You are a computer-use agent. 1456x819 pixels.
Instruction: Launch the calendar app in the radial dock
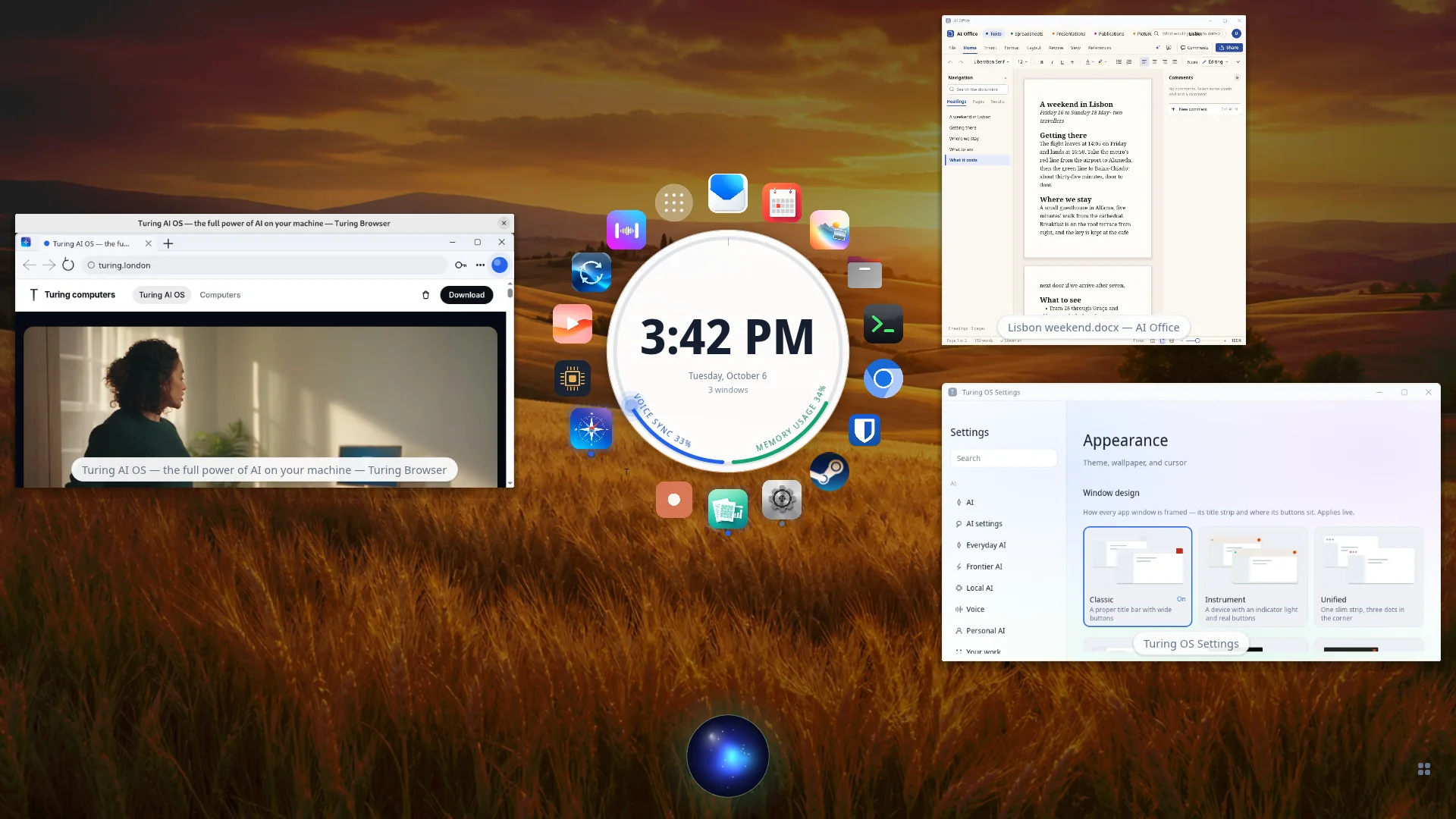(x=782, y=202)
